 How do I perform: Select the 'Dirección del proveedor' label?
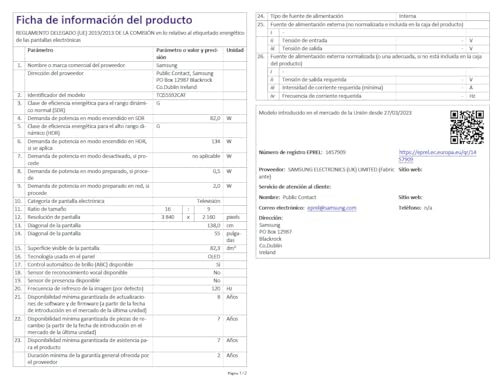click(x=55, y=73)
